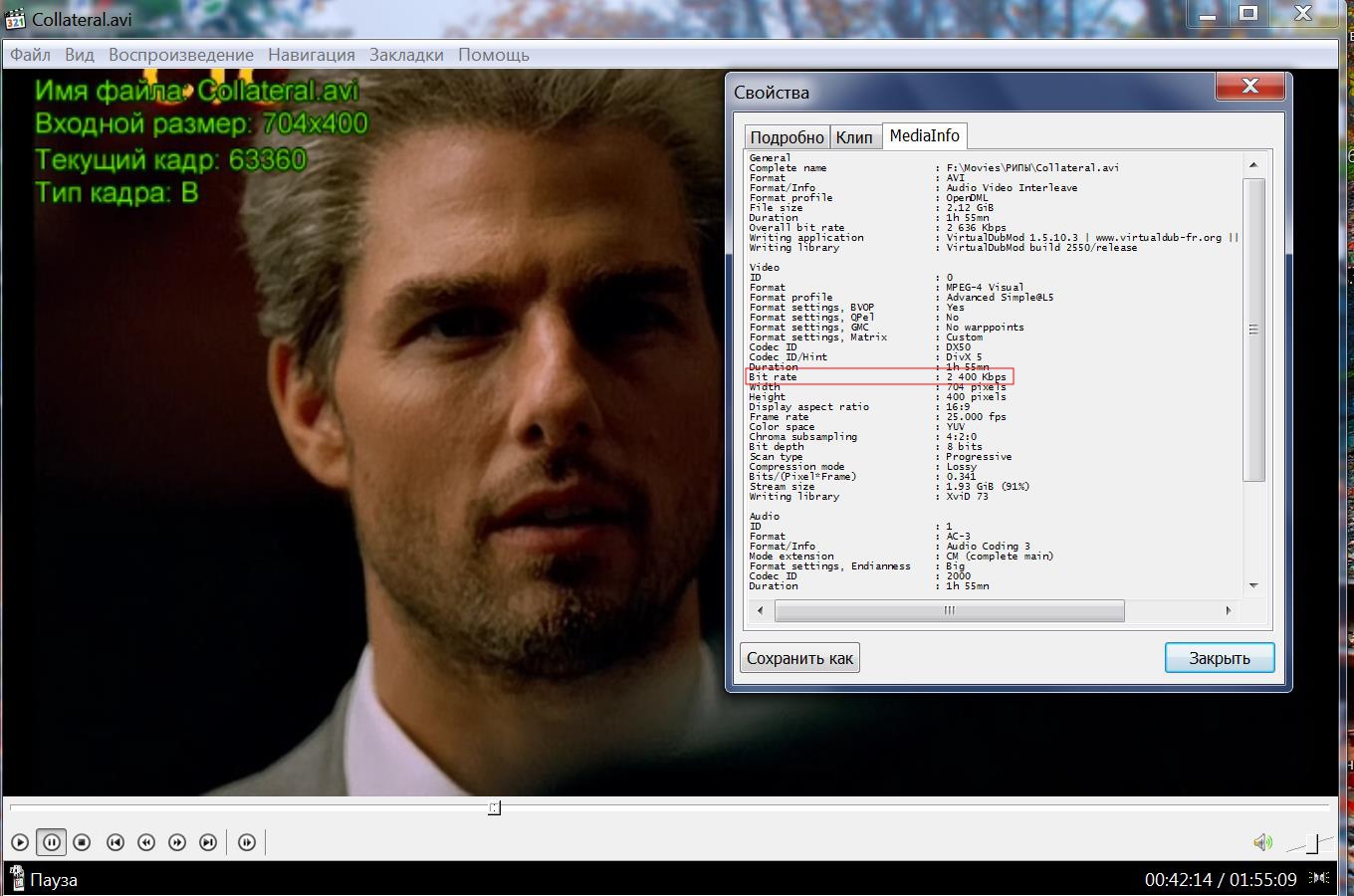Click the 'Writing application' VirtualDubMod line
Screen dimensions: 1354x896
pos(994,238)
